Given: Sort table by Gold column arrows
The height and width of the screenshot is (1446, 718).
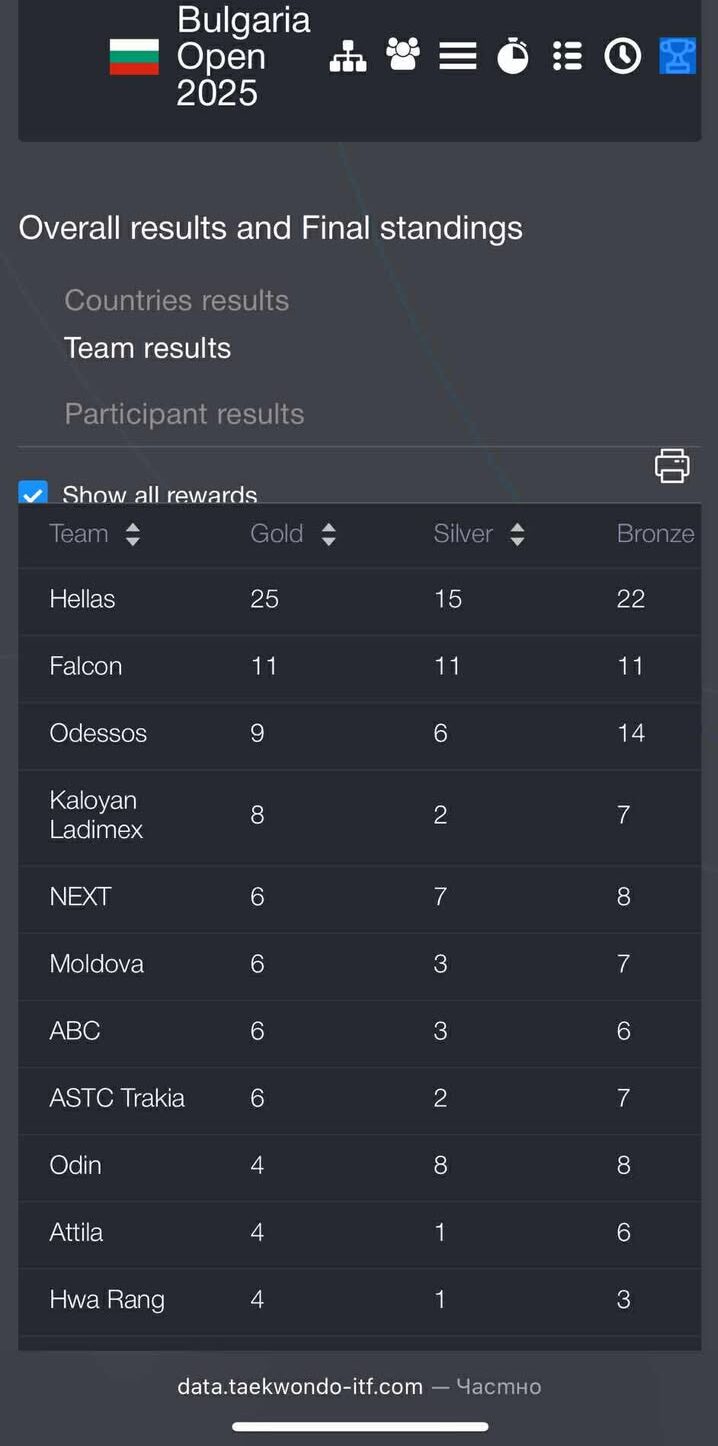Looking at the screenshot, I should (x=329, y=534).
